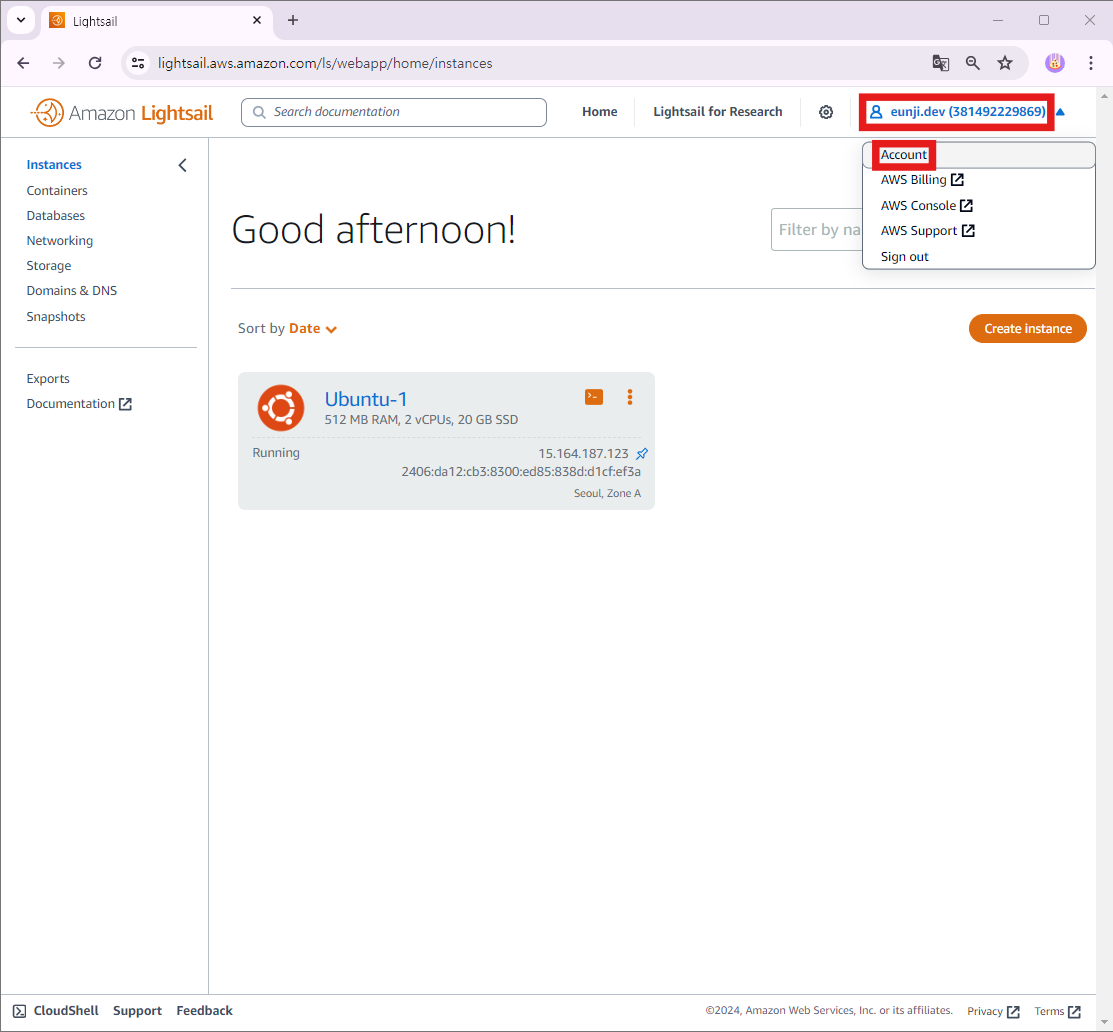Click the browser address bar URL
The height and width of the screenshot is (1032, 1113).
click(x=325, y=63)
